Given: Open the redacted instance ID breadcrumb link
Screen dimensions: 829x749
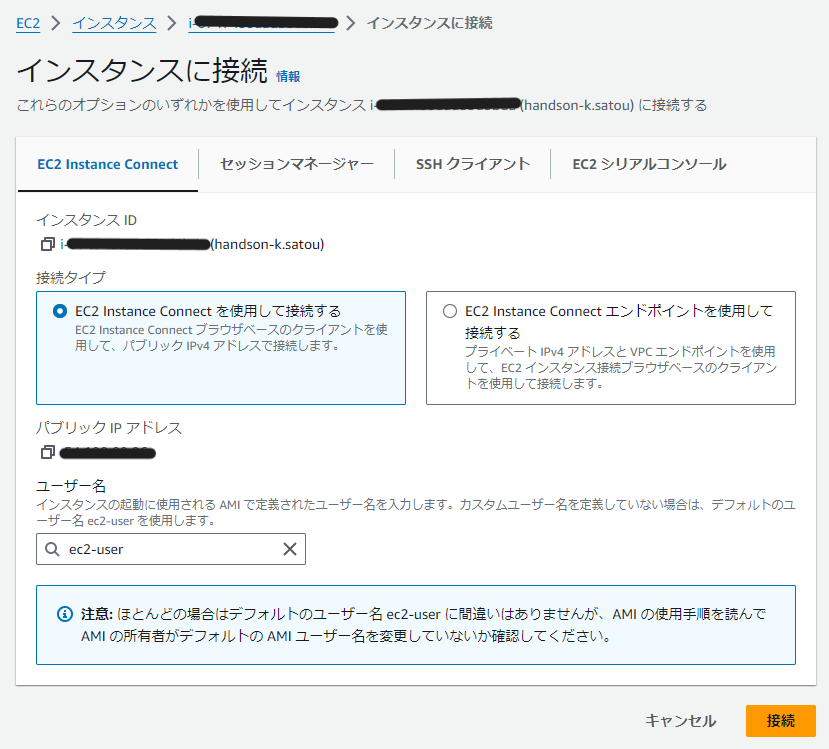Looking at the screenshot, I should click(263, 23).
